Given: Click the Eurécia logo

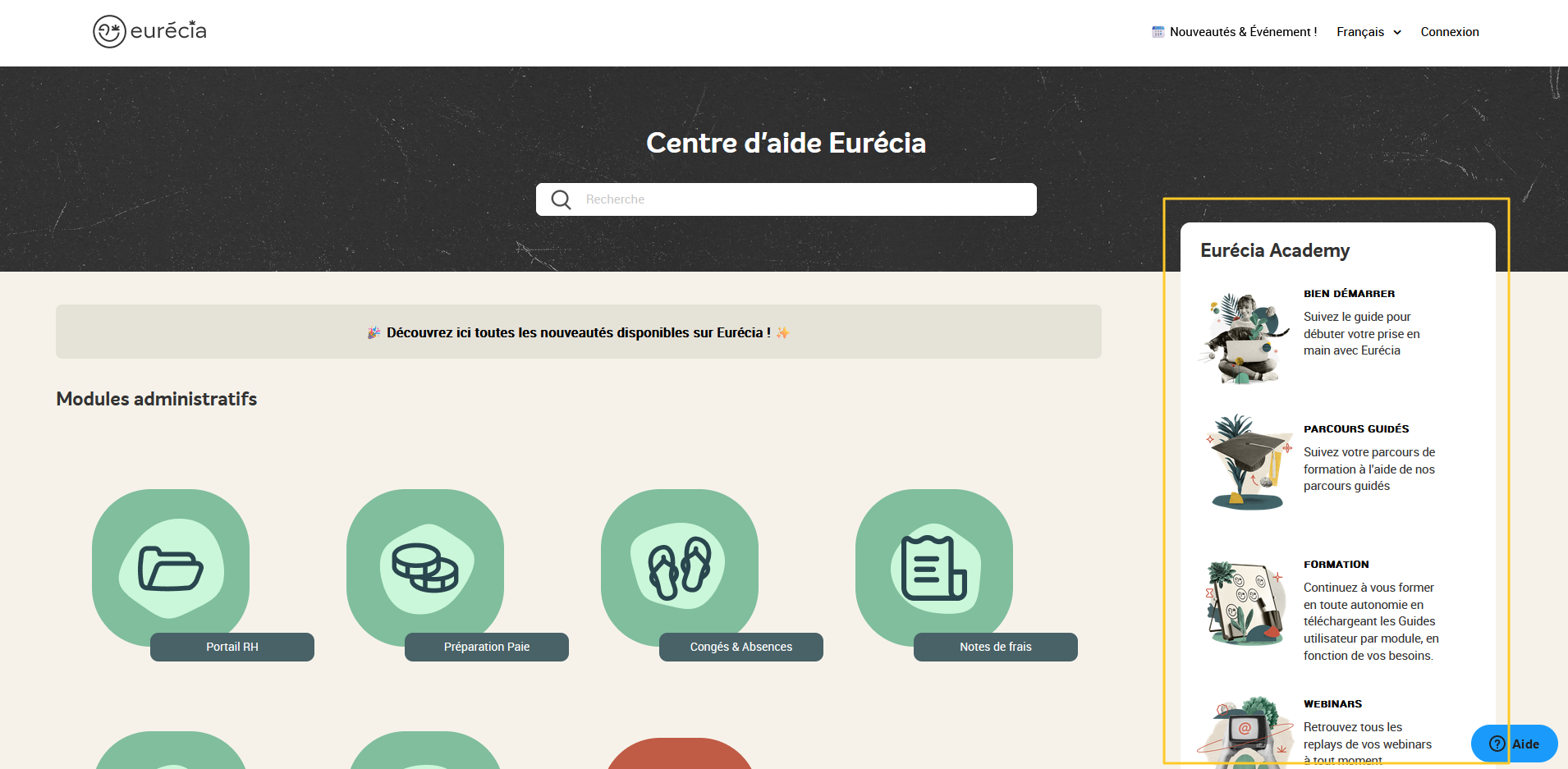Looking at the screenshot, I should click(149, 31).
